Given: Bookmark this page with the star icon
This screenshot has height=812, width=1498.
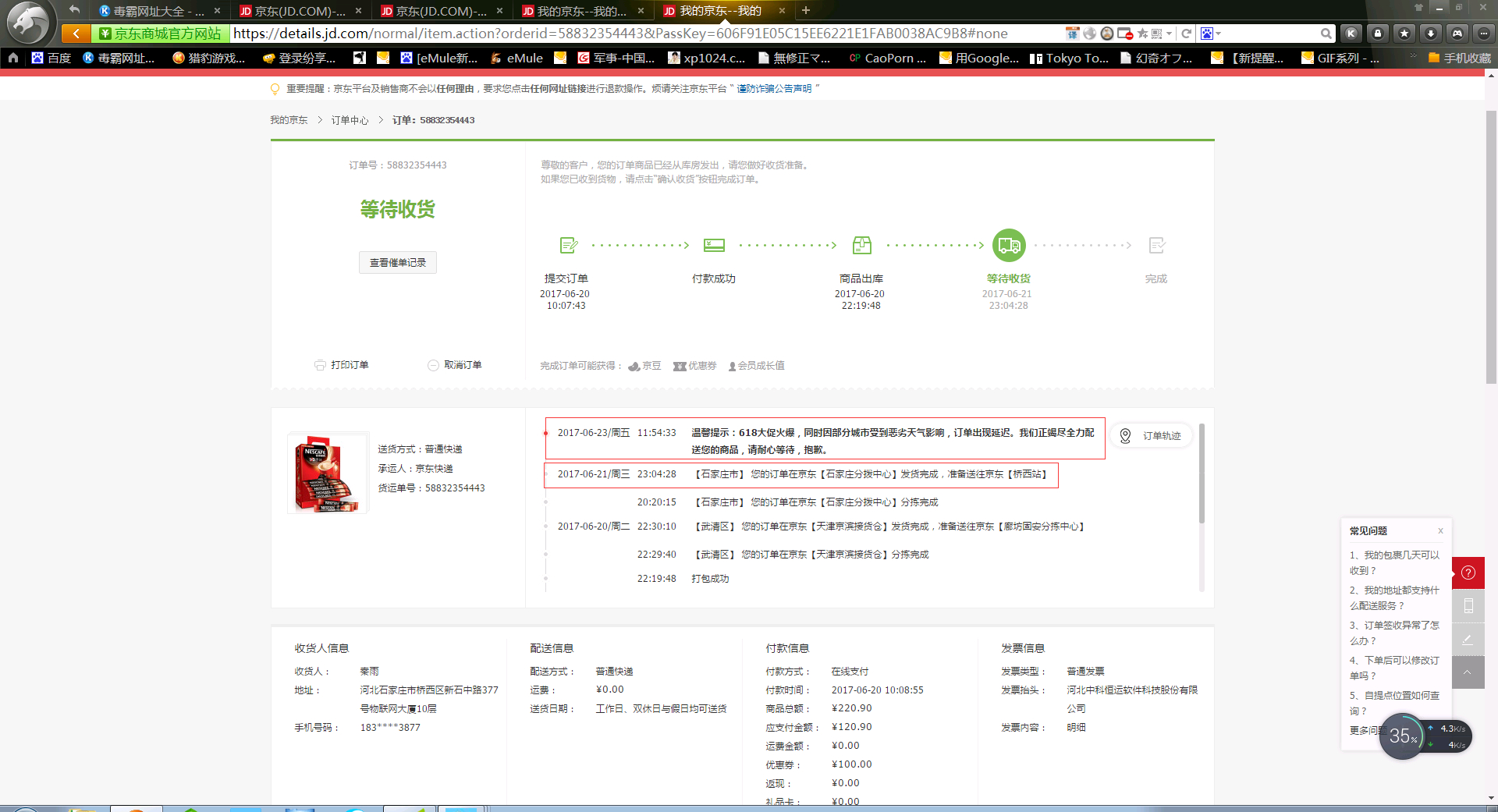Looking at the screenshot, I should coord(1142,34).
